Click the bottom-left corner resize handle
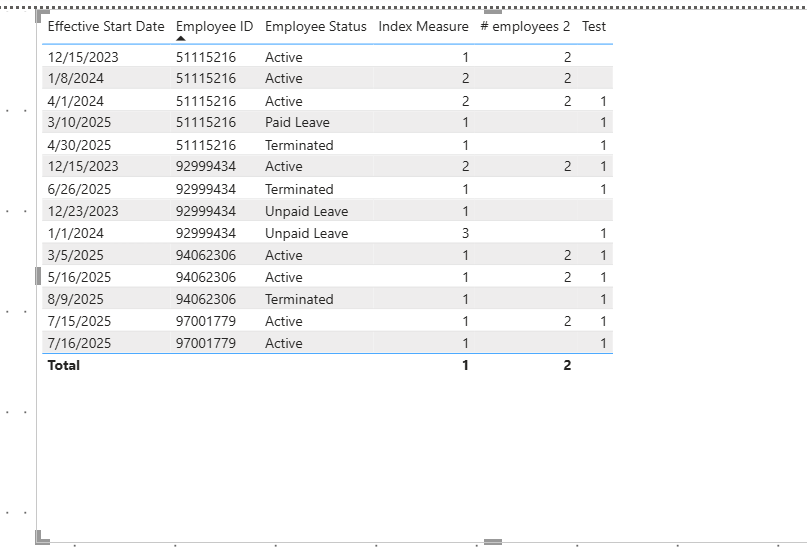The width and height of the screenshot is (807, 556). point(41,538)
